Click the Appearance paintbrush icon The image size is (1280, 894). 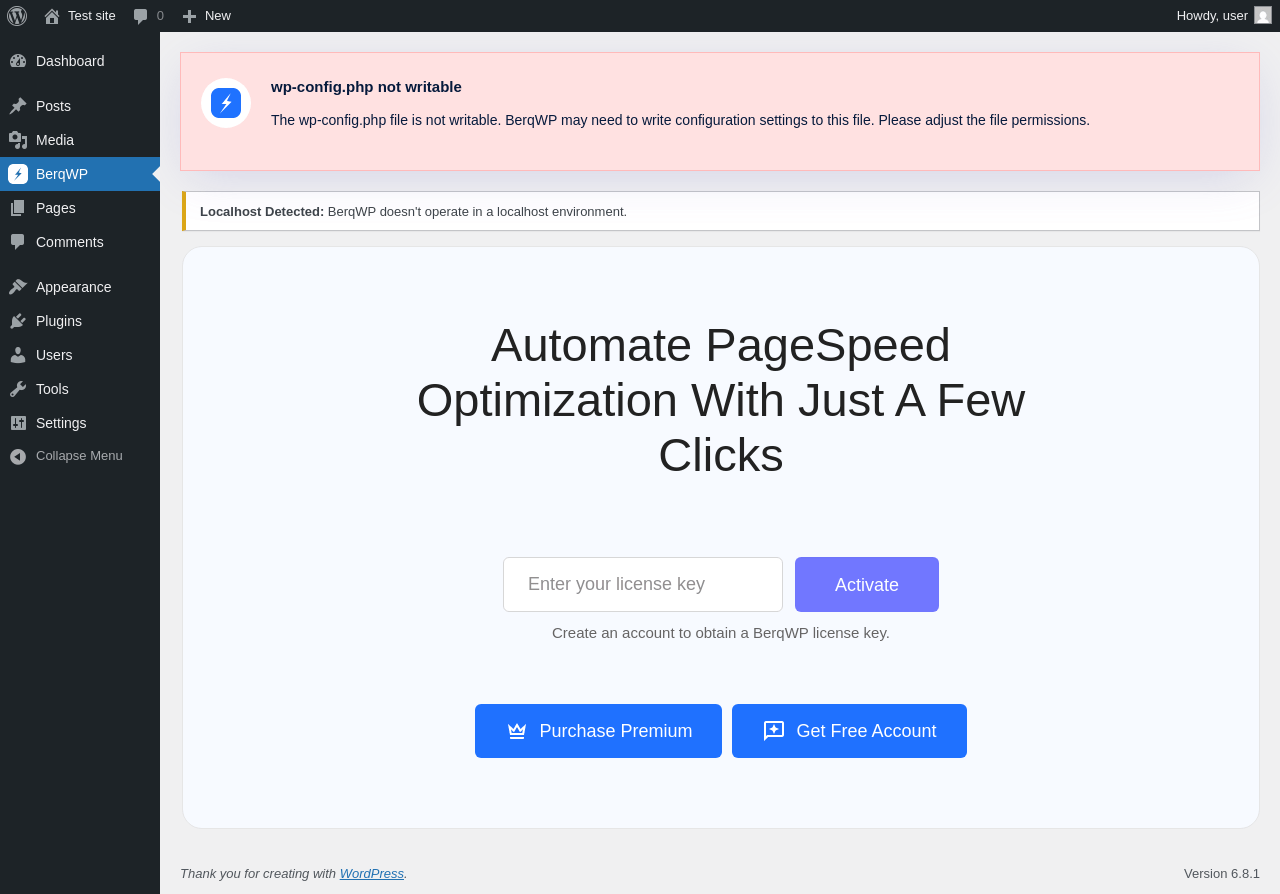click(x=18, y=287)
